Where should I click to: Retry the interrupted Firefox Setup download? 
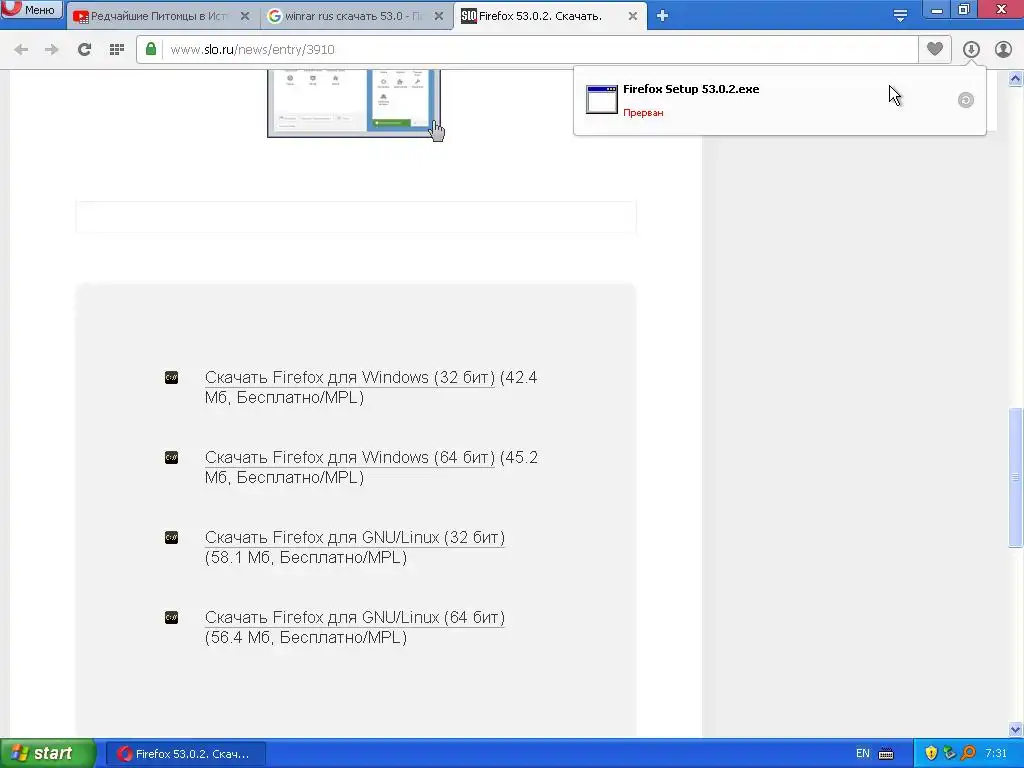[966, 100]
